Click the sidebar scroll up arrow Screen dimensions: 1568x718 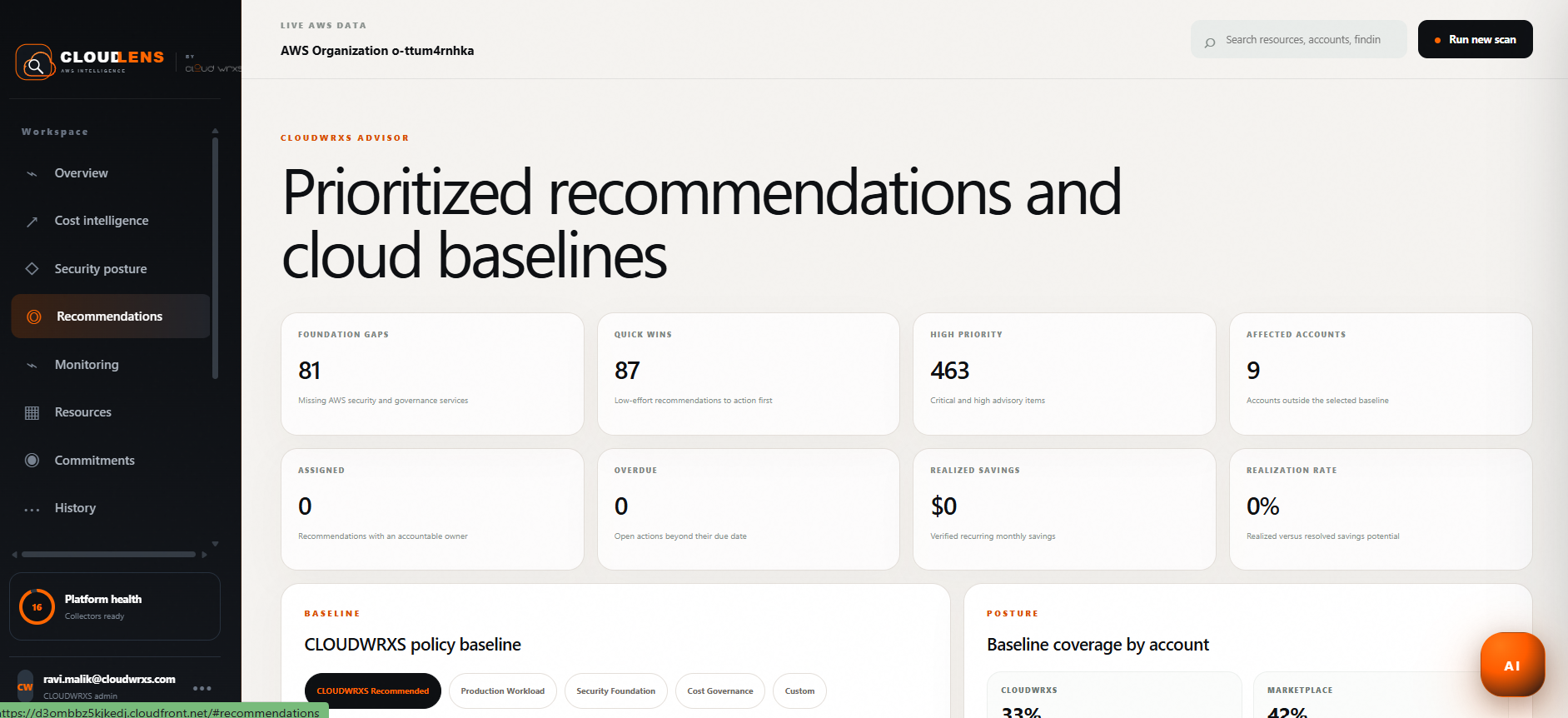coord(215,131)
